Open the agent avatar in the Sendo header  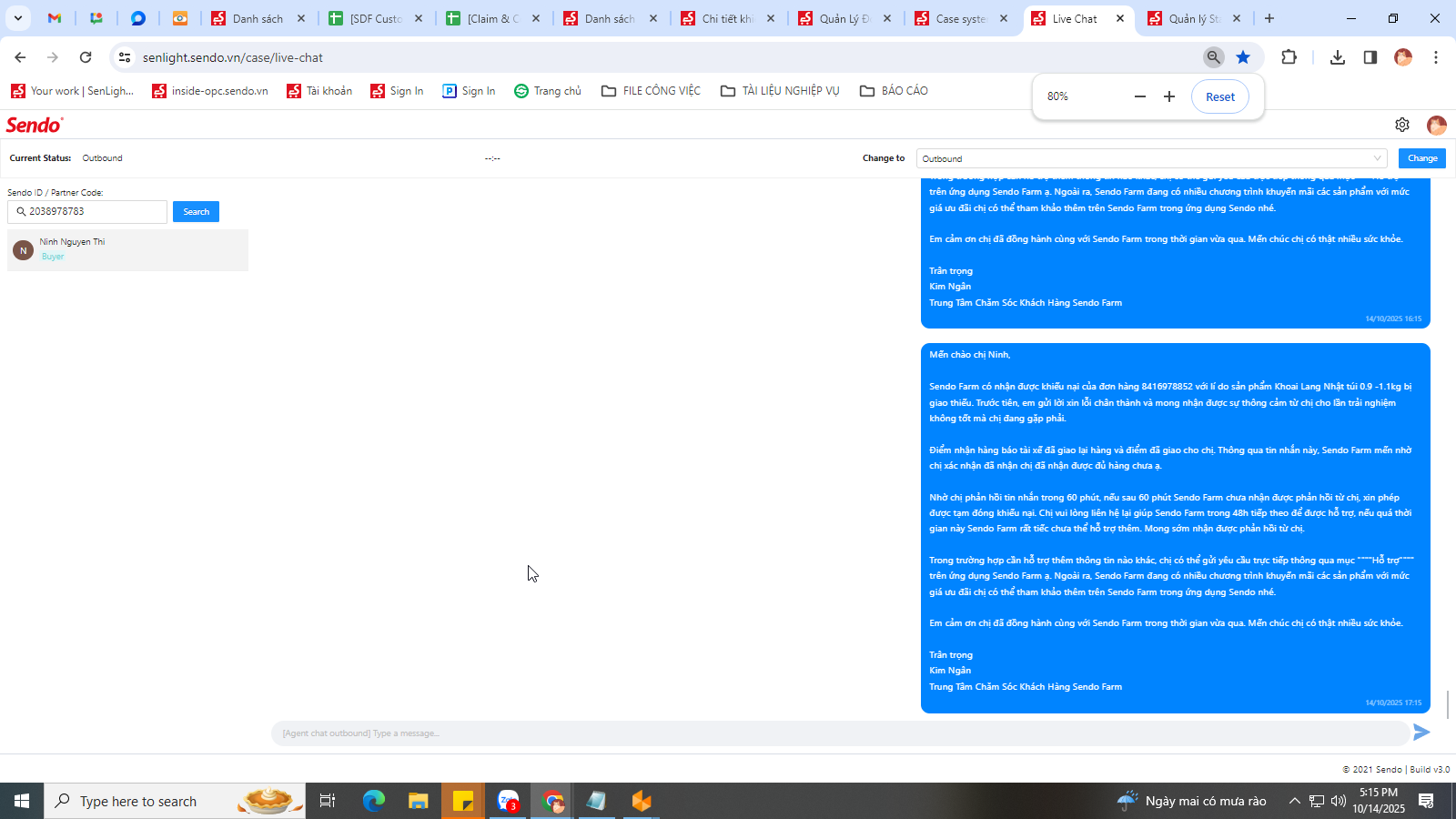[x=1437, y=125]
